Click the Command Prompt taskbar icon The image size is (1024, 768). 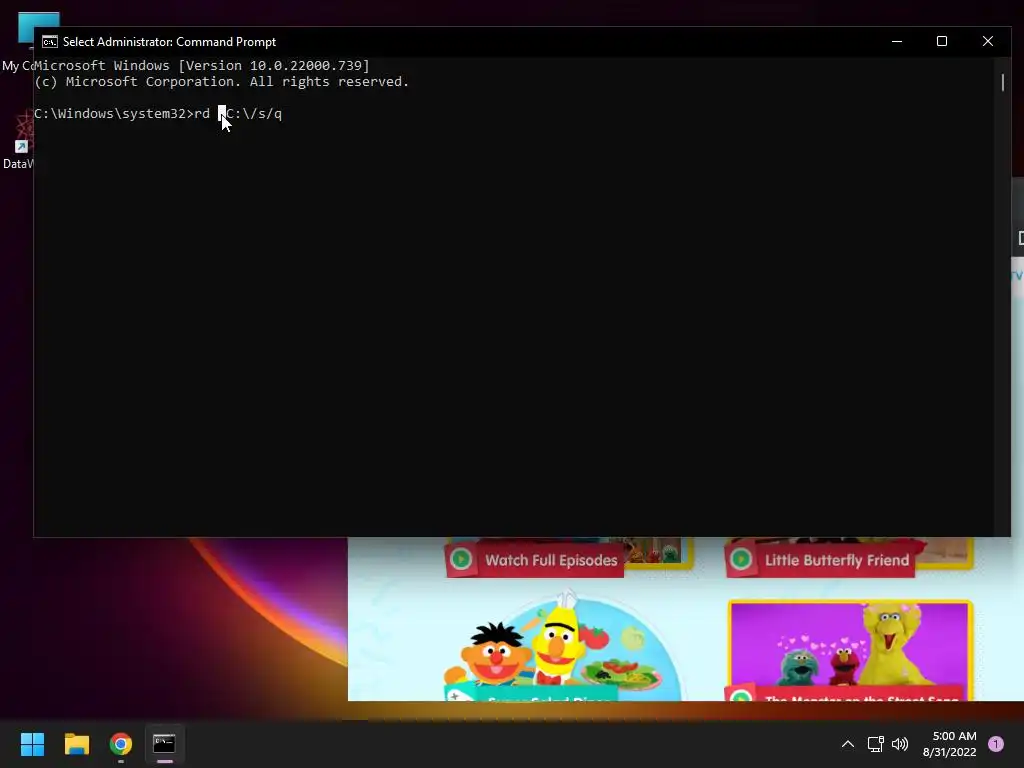pyautogui.click(x=164, y=744)
